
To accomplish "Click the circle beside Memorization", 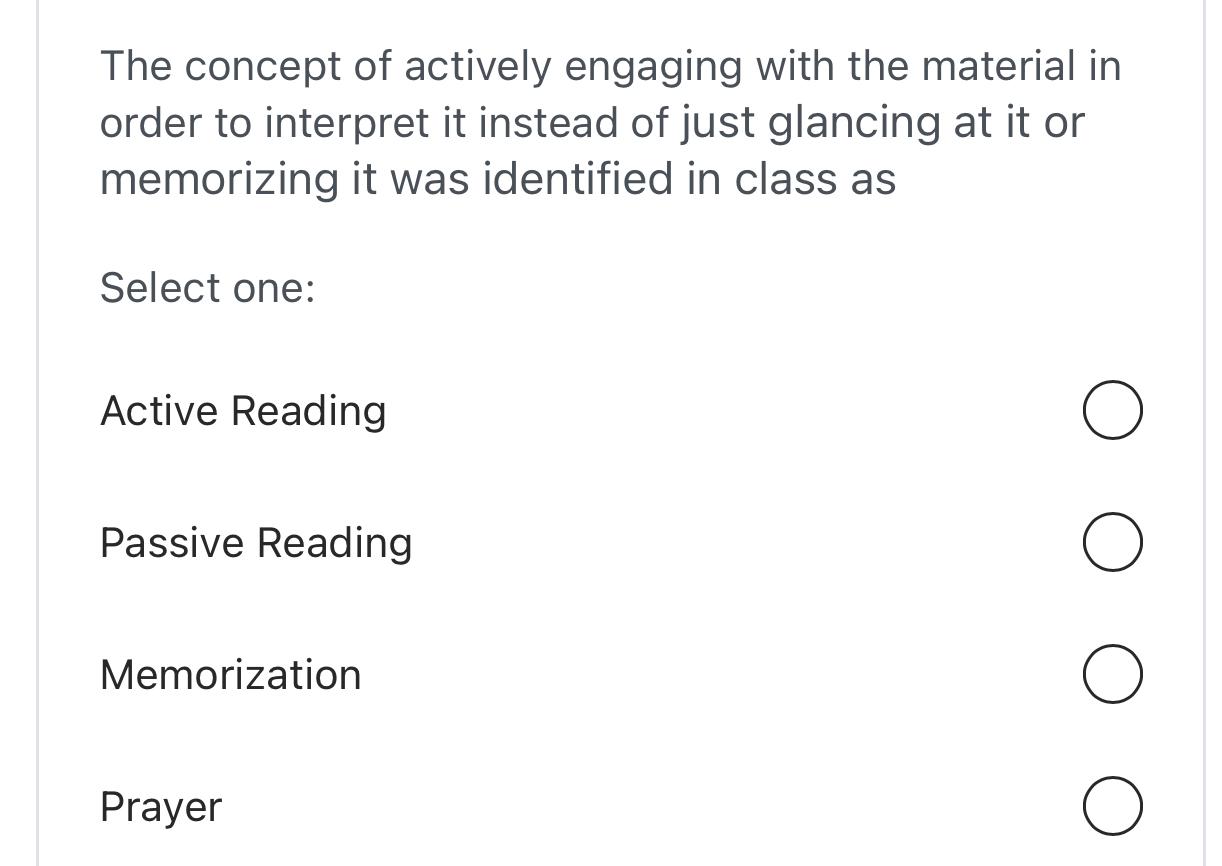I will pos(1113,674).
